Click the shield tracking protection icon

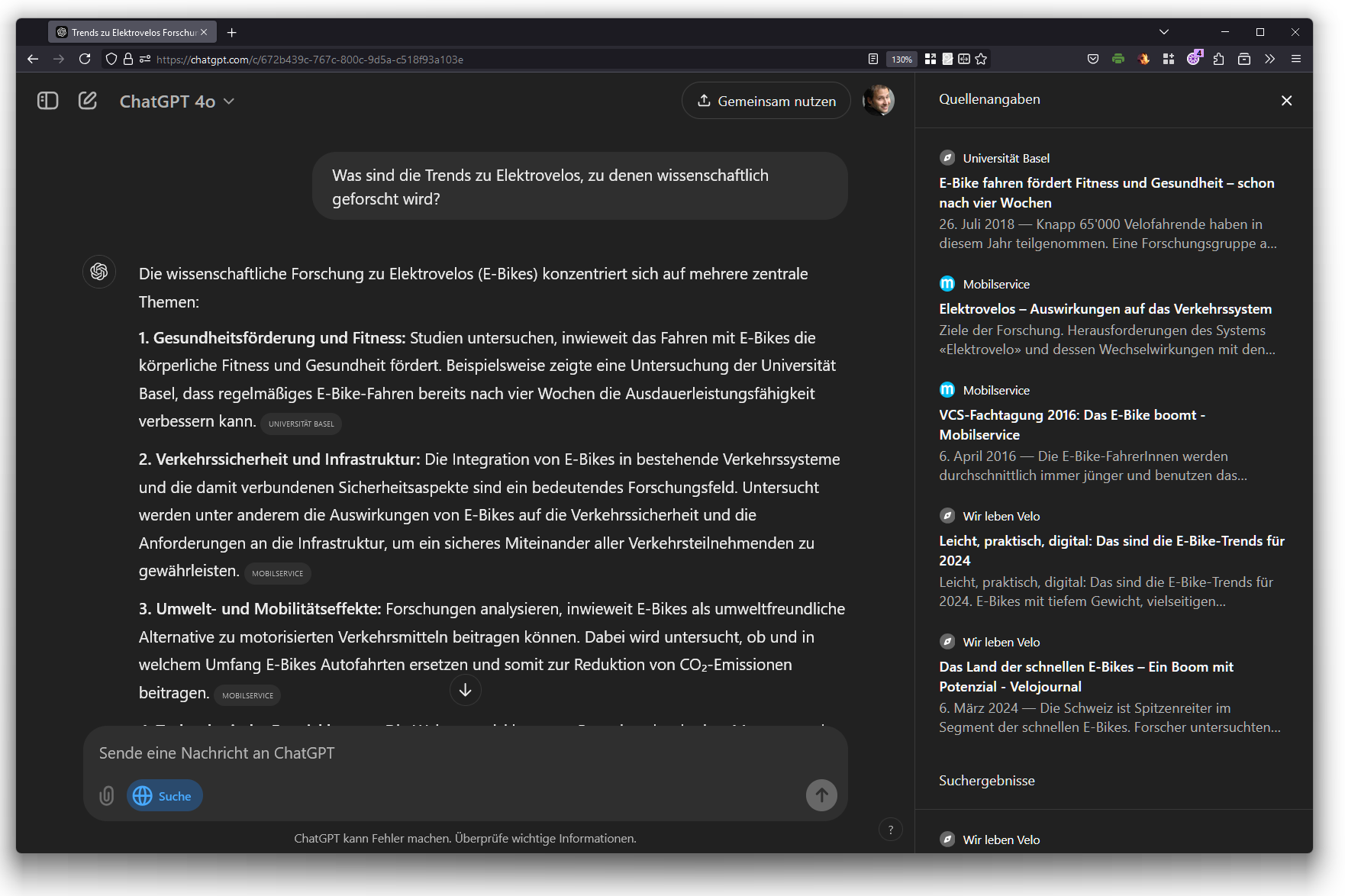[x=111, y=59]
